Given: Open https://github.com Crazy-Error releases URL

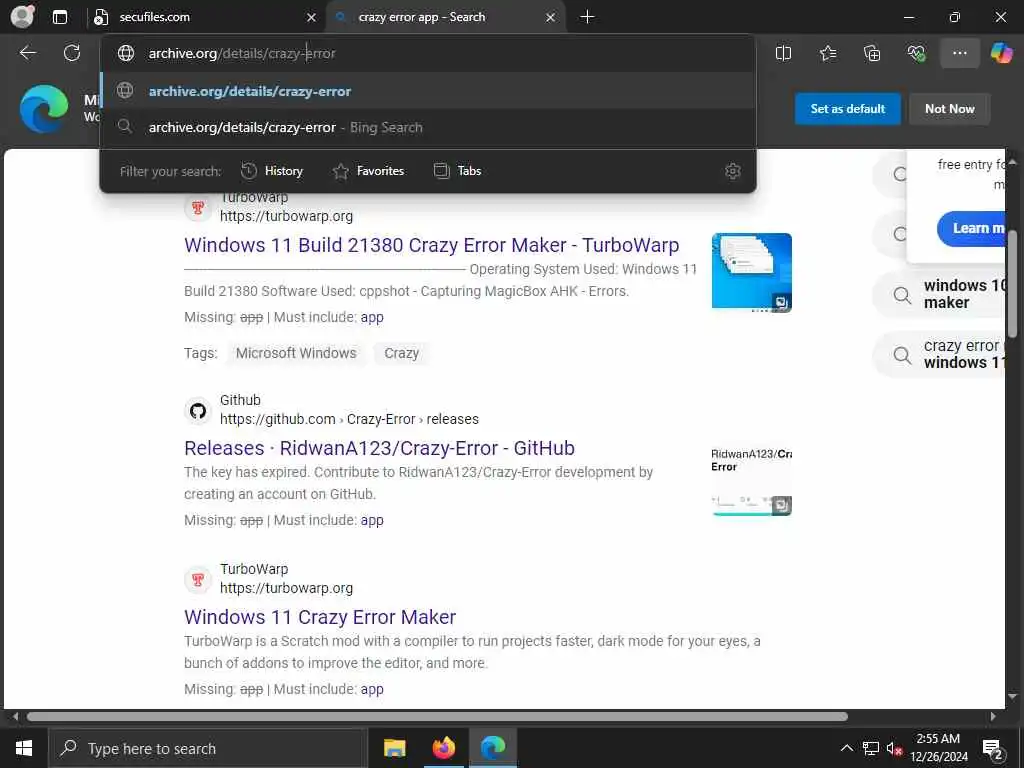Looking at the screenshot, I should click(x=349, y=419).
